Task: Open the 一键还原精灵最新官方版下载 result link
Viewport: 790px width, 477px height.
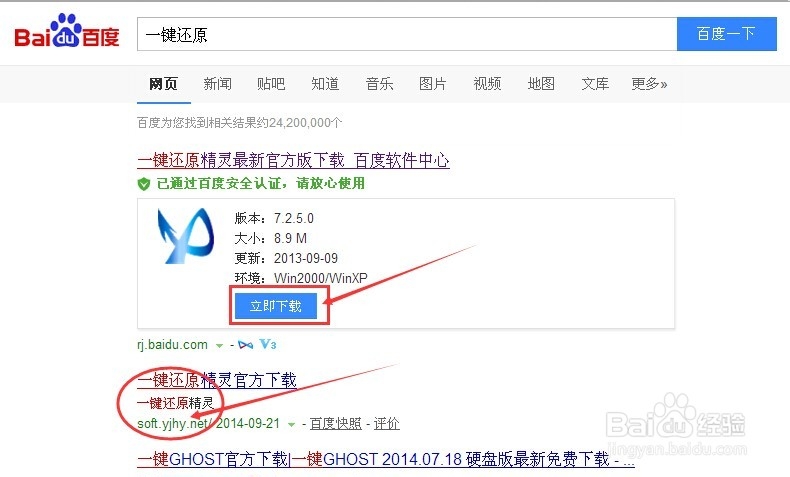Action: [293, 160]
